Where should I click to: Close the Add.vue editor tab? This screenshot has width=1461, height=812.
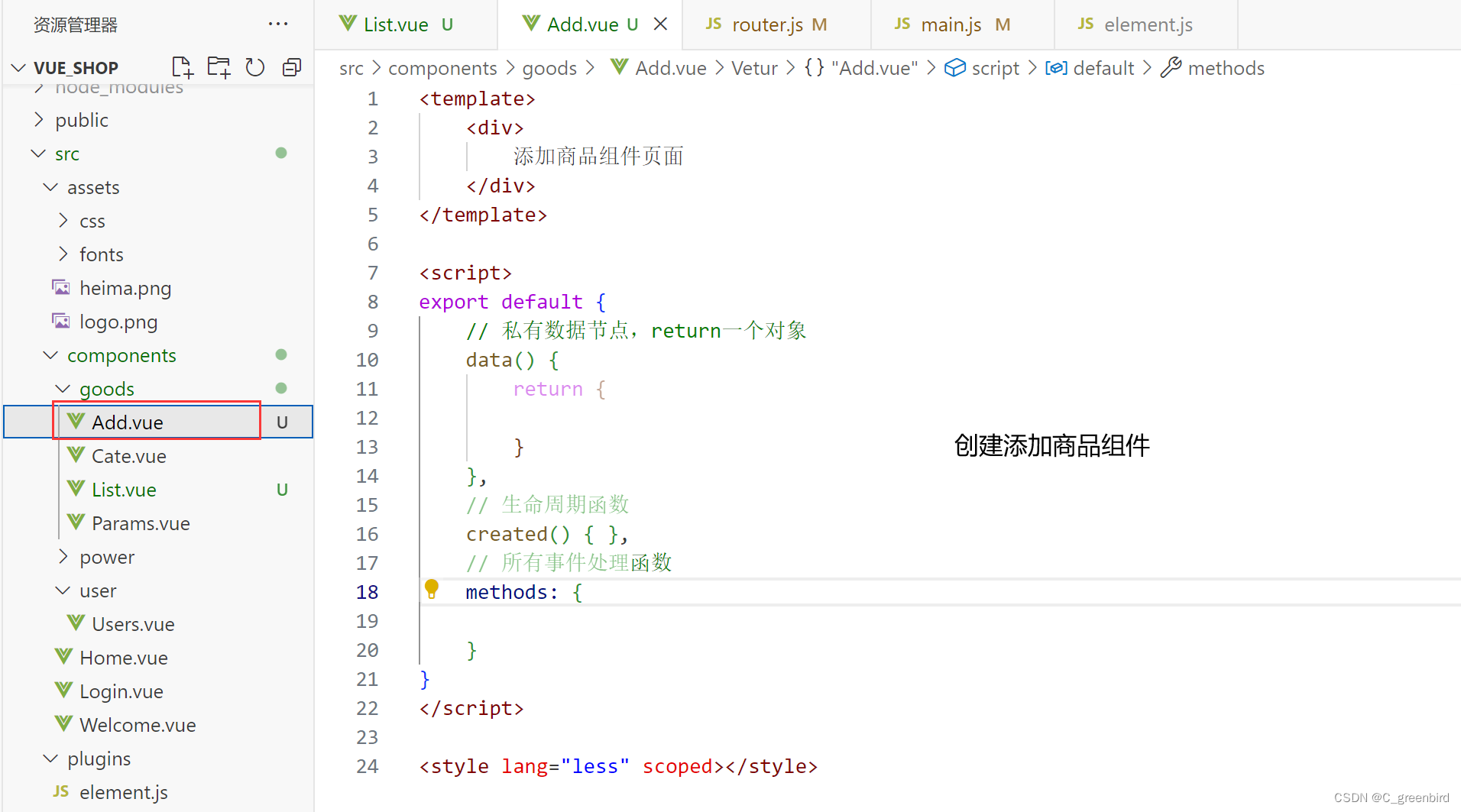coord(661,24)
